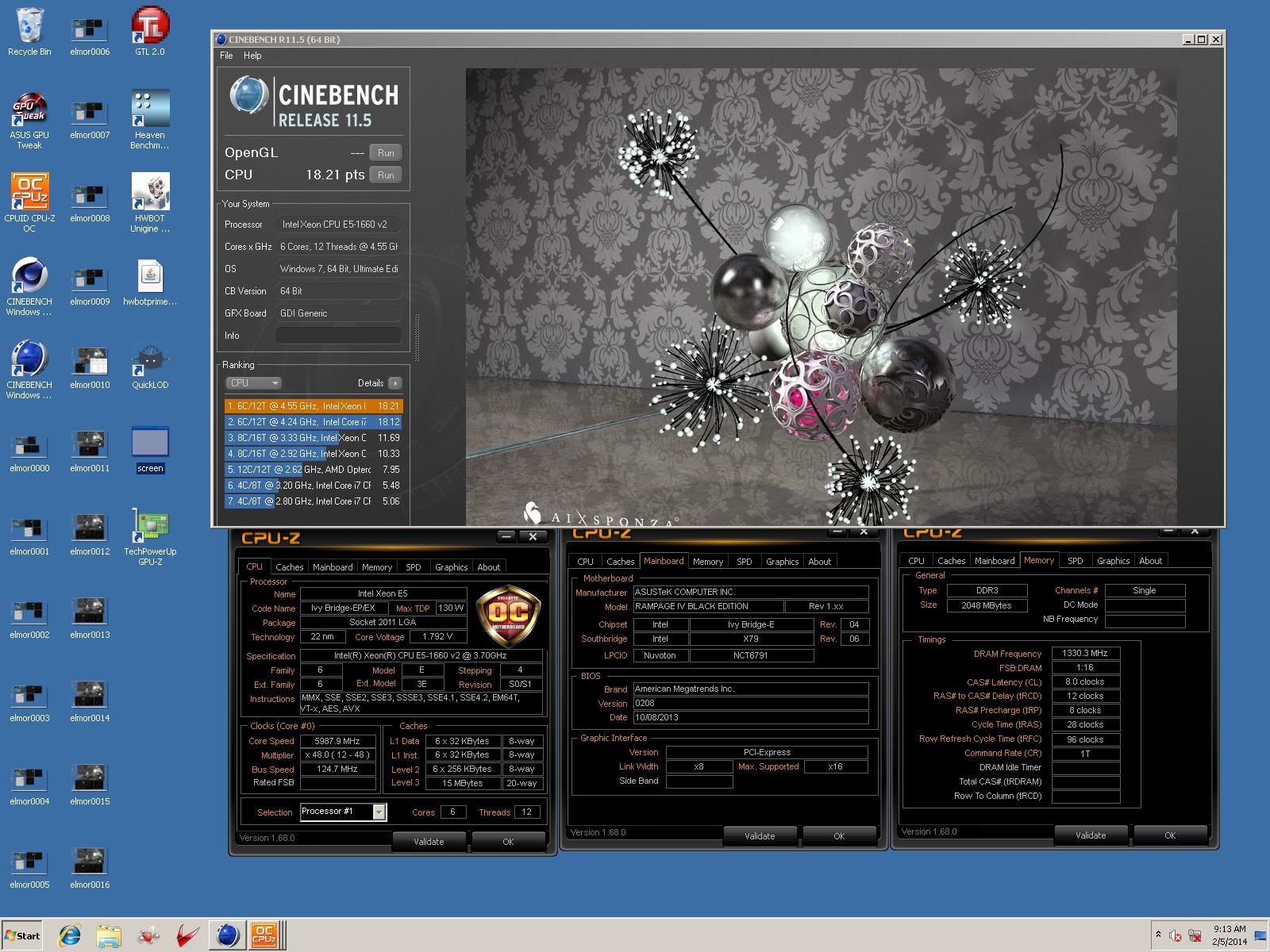Open Mainboard tab in right CPU-Z window
Screen dimensions: 1270x952
tap(995, 561)
